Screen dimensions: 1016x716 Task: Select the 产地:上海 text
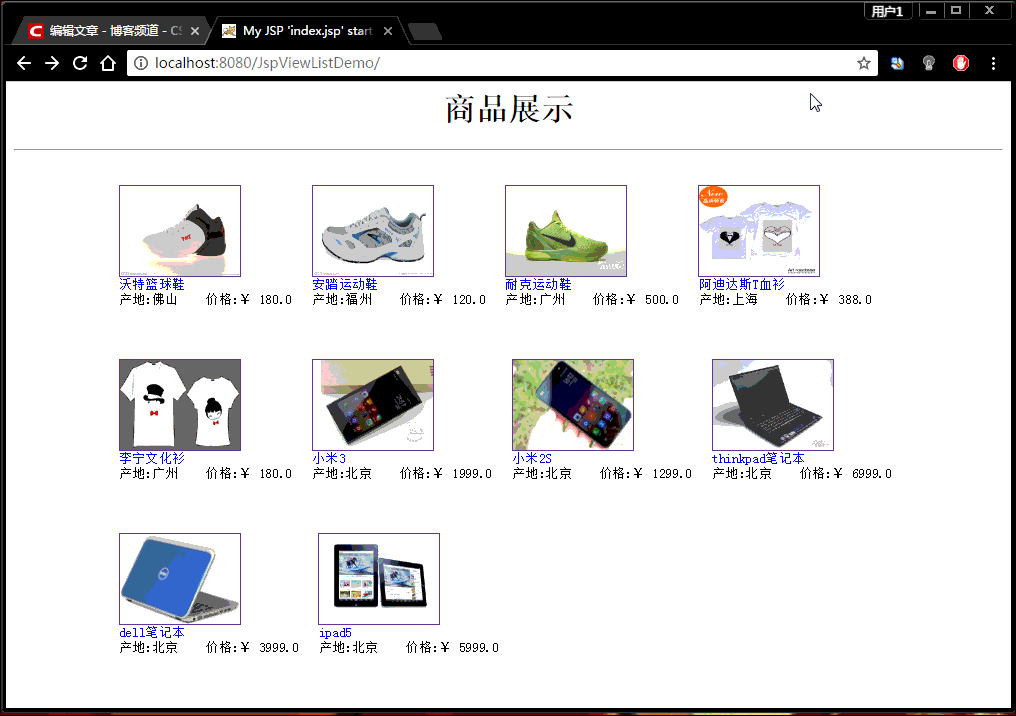pyautogui.click(x=728, y=299)
